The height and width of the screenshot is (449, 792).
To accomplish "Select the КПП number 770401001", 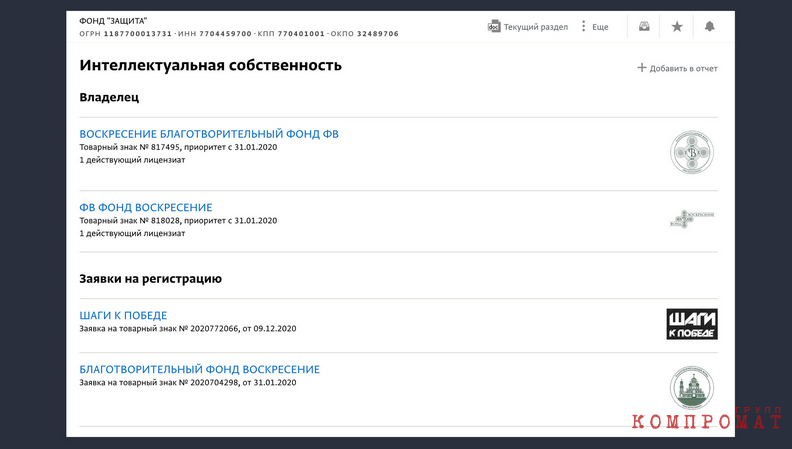I will tap(301, 34).
